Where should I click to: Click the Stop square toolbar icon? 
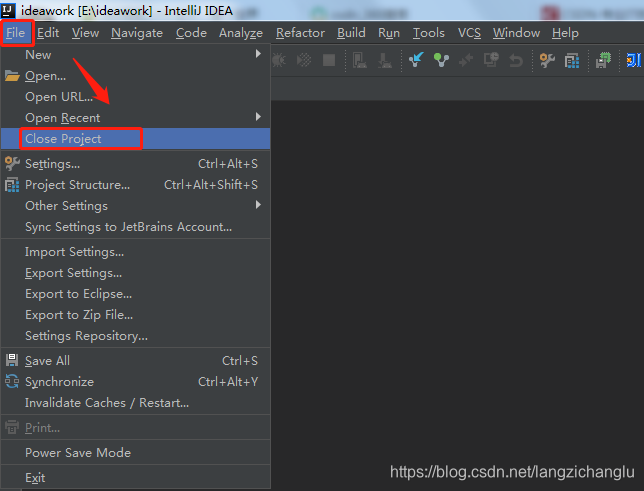click(329, 60)
